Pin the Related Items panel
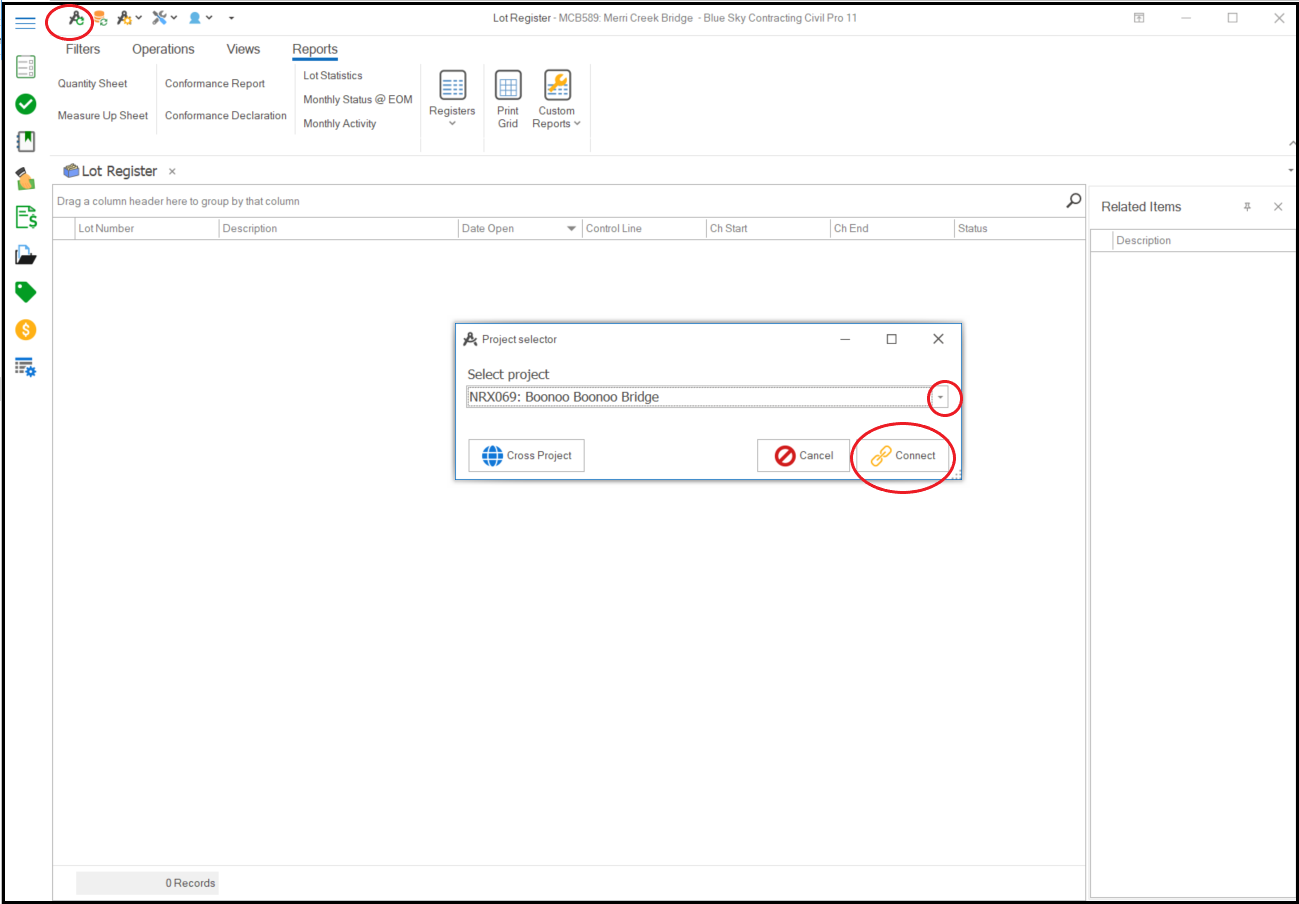The image size is (1299, 904). point(1247,207)
